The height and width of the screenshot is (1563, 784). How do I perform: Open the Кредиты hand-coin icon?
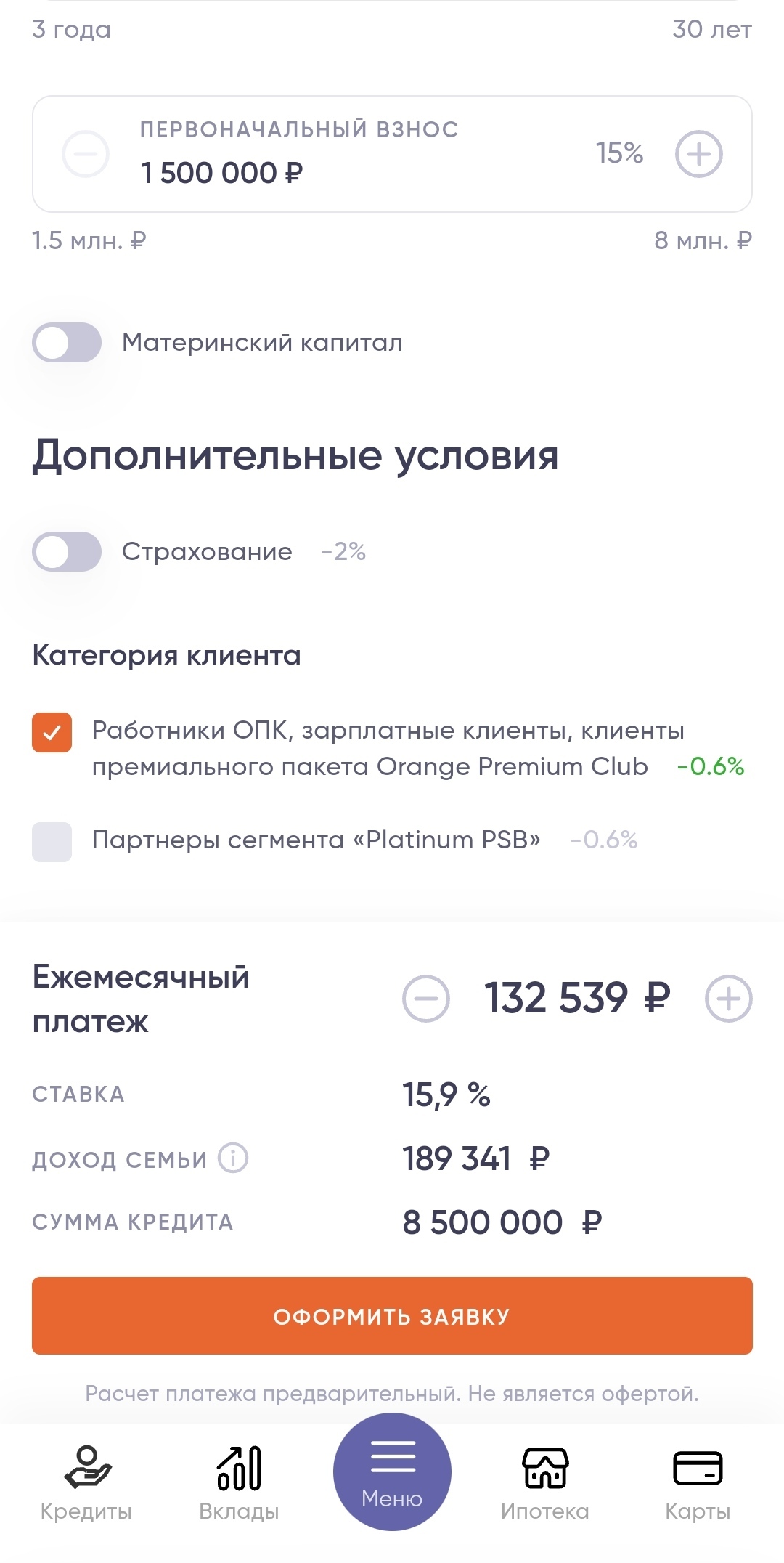(x=86, y=1467)
